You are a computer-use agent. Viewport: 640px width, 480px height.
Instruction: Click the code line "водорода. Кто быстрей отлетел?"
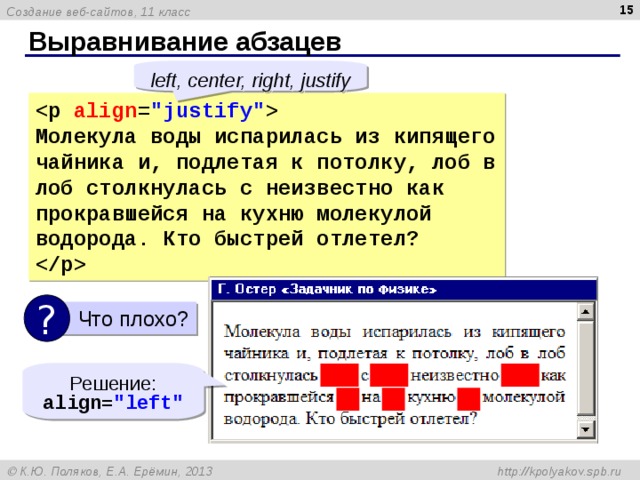[227, 239]
